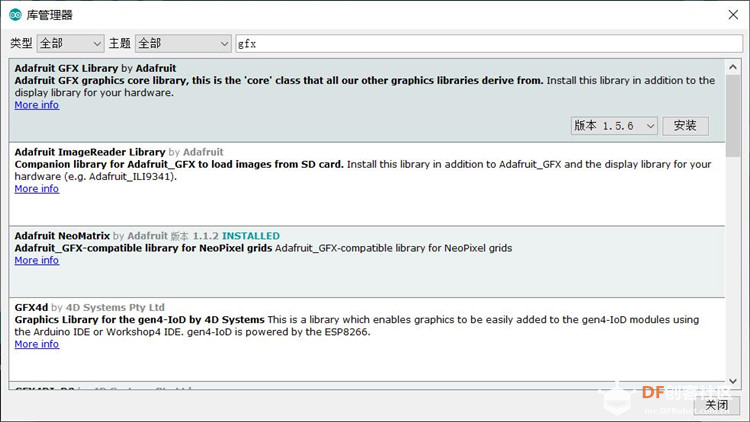Open More info for Adafruit NeoMatrix
Screen dimensions: 750x422
pyautogui.click(x=37, y=260)
